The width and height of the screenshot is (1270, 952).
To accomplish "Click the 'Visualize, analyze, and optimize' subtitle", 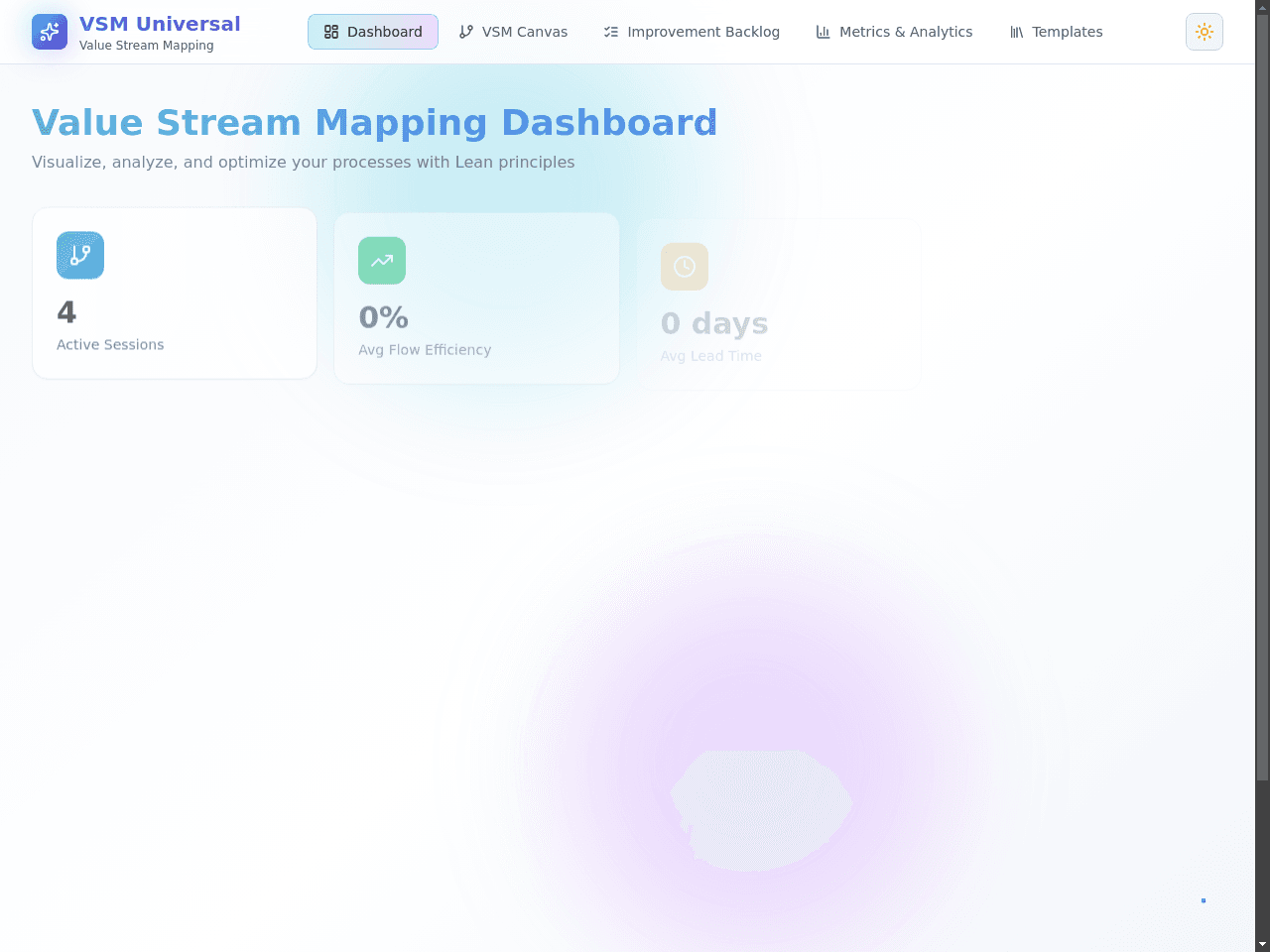I will (304, 162).
